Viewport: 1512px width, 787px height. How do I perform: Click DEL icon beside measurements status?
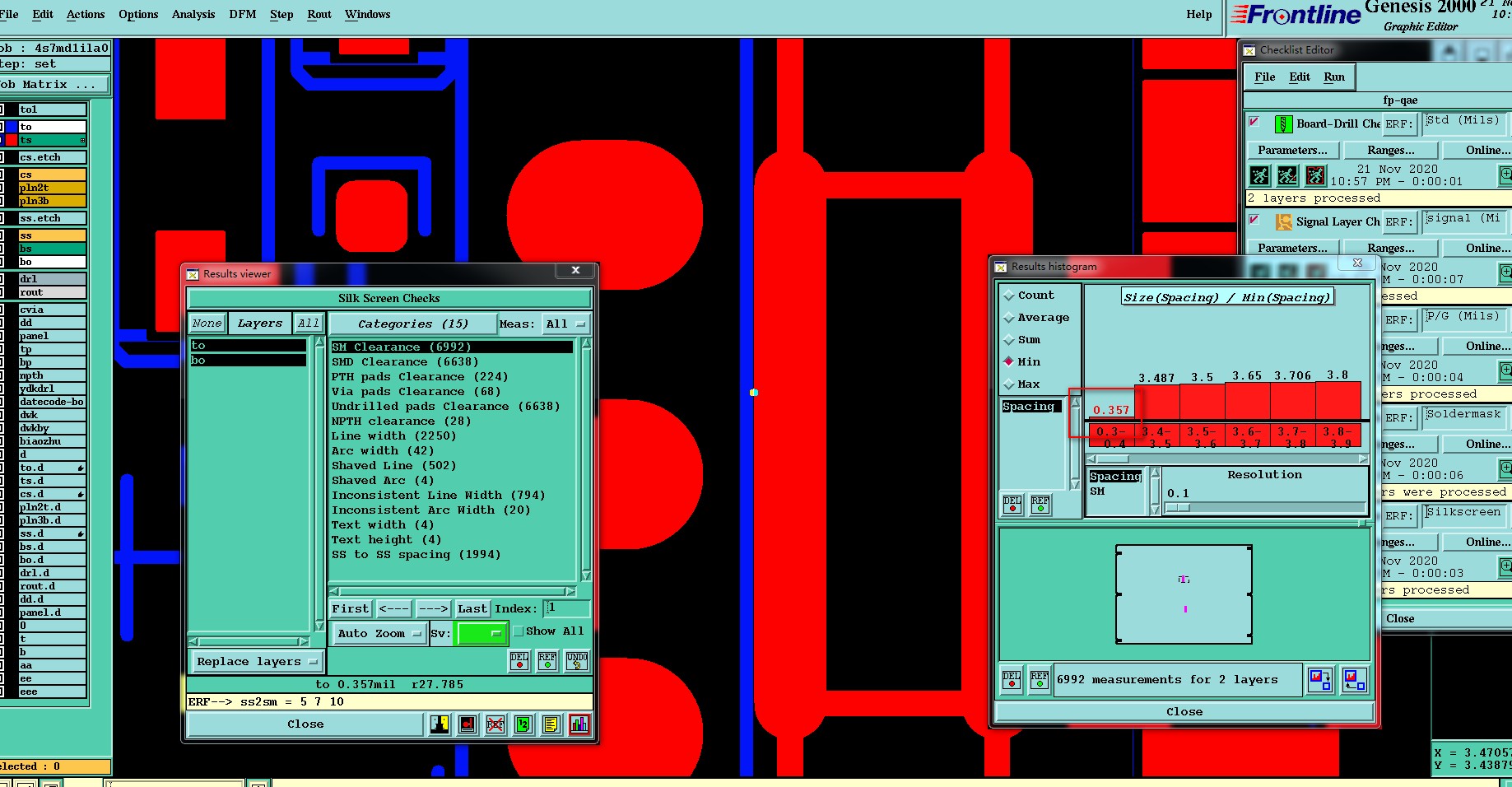[x=1012, y=680]
